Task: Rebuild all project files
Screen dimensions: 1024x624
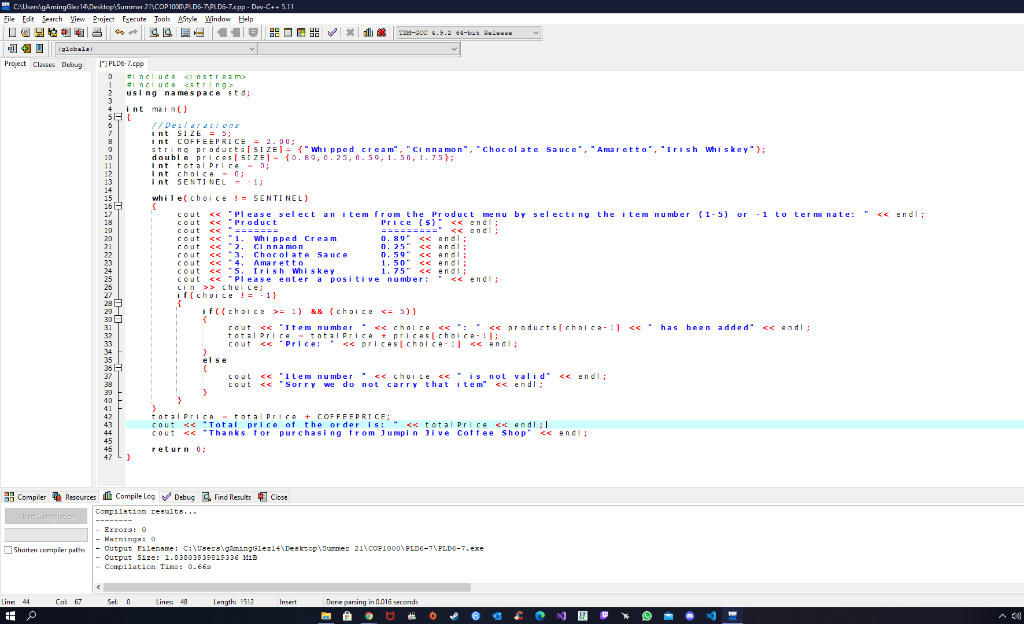Action: pos(314,31)
